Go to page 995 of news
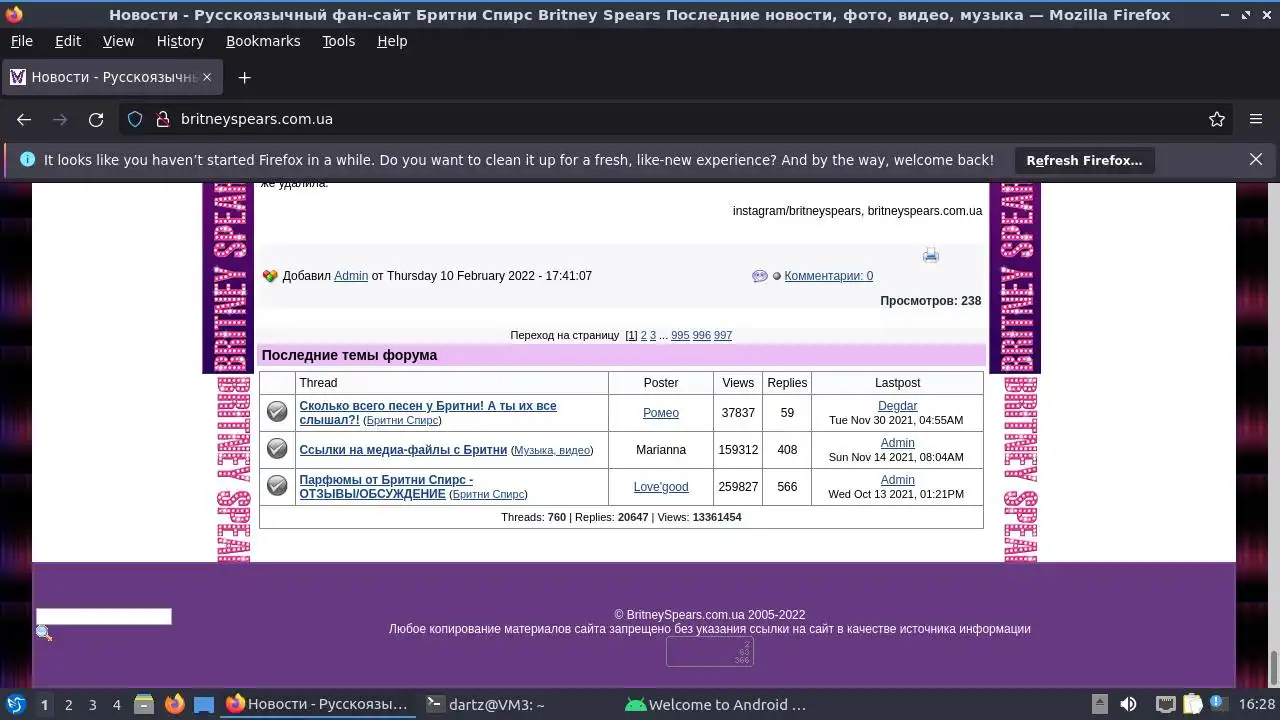 680,336
